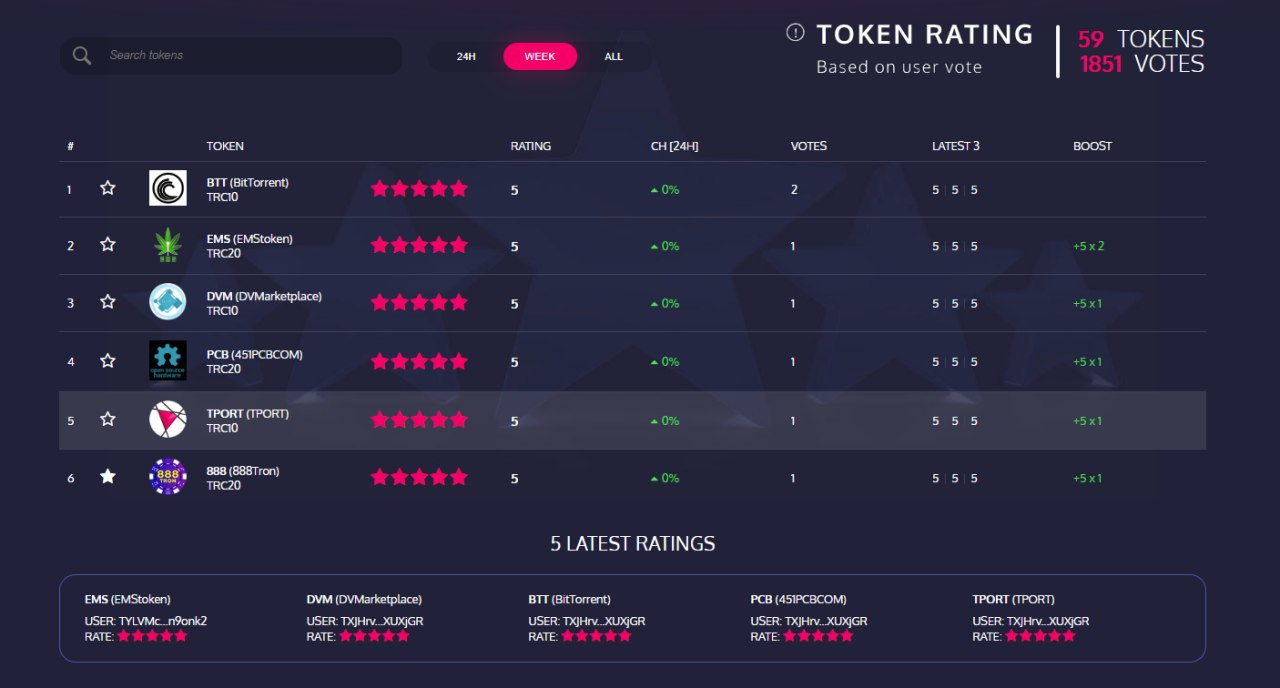Screen dimensions: 1280x688
Task: Click PCB (451PCBCOM) in latest ratings
Action: click(798, 599)
